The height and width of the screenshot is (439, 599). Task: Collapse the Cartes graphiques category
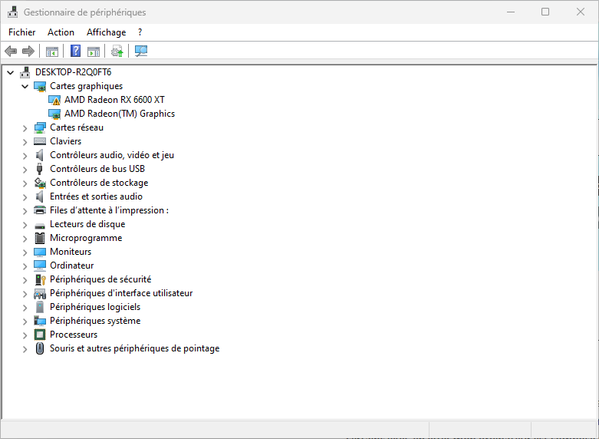[25, 86]
